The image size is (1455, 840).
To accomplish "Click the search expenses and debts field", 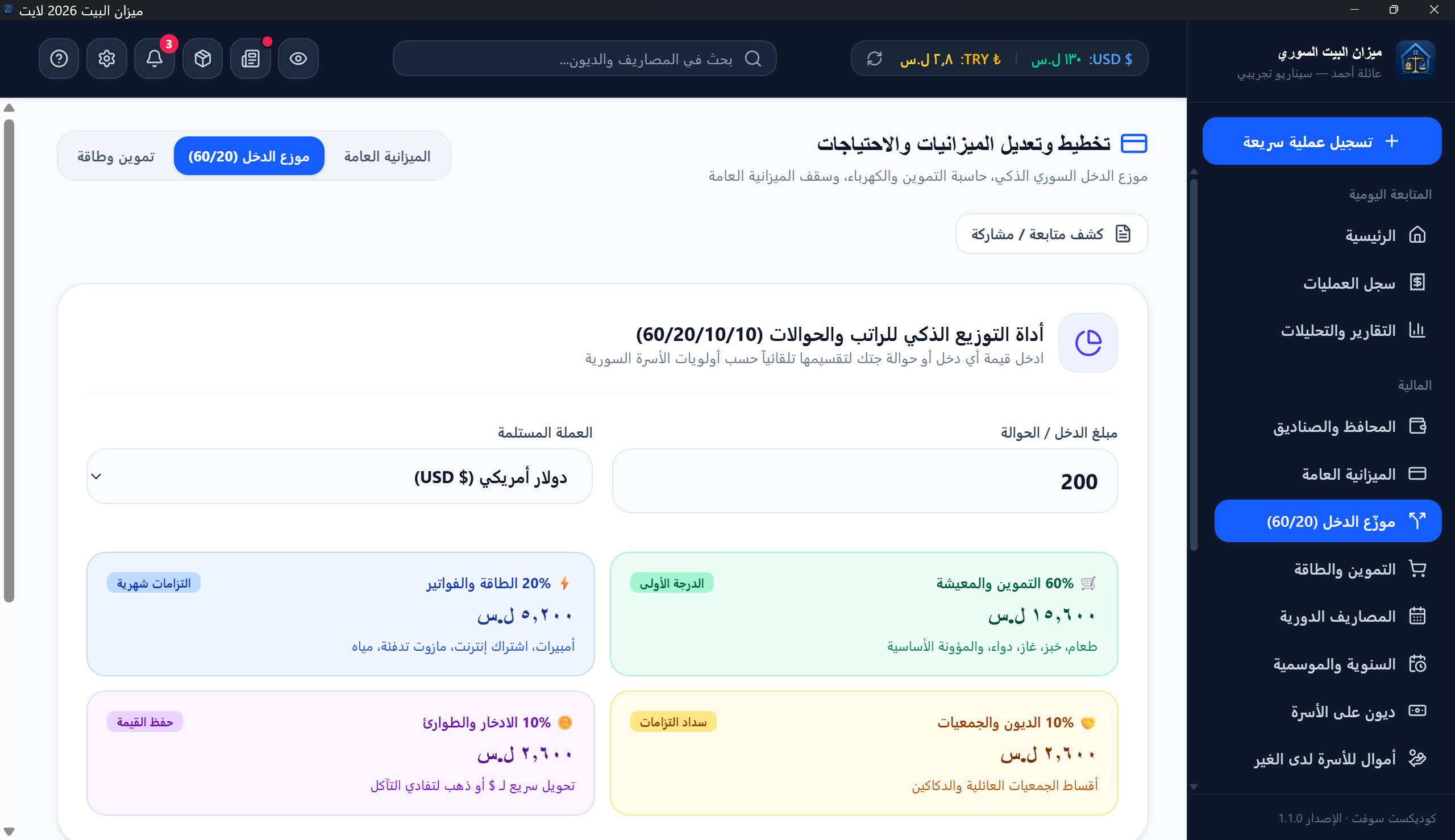I will [x=584, y=59].
